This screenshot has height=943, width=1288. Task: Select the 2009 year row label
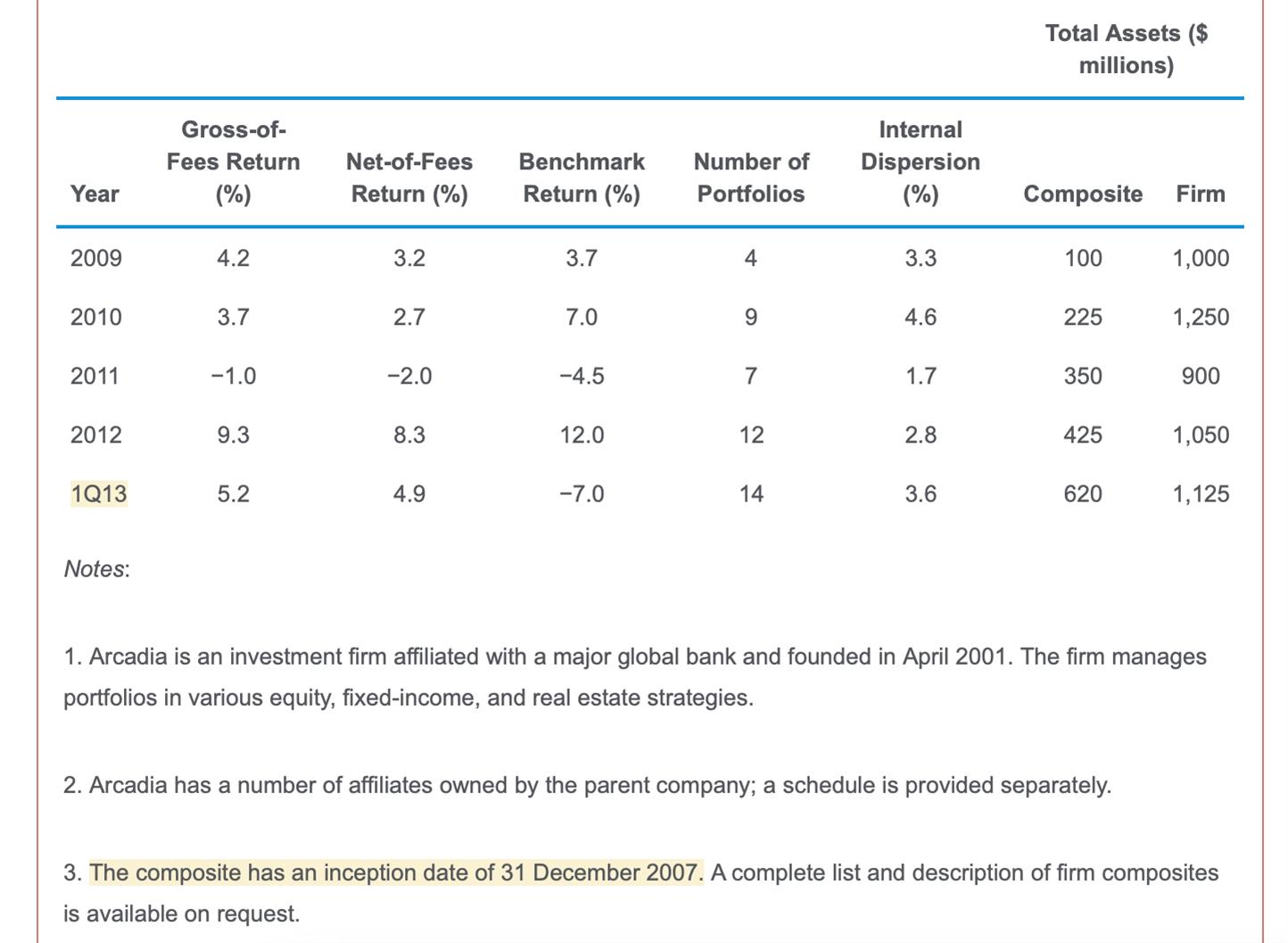[96, 258]
